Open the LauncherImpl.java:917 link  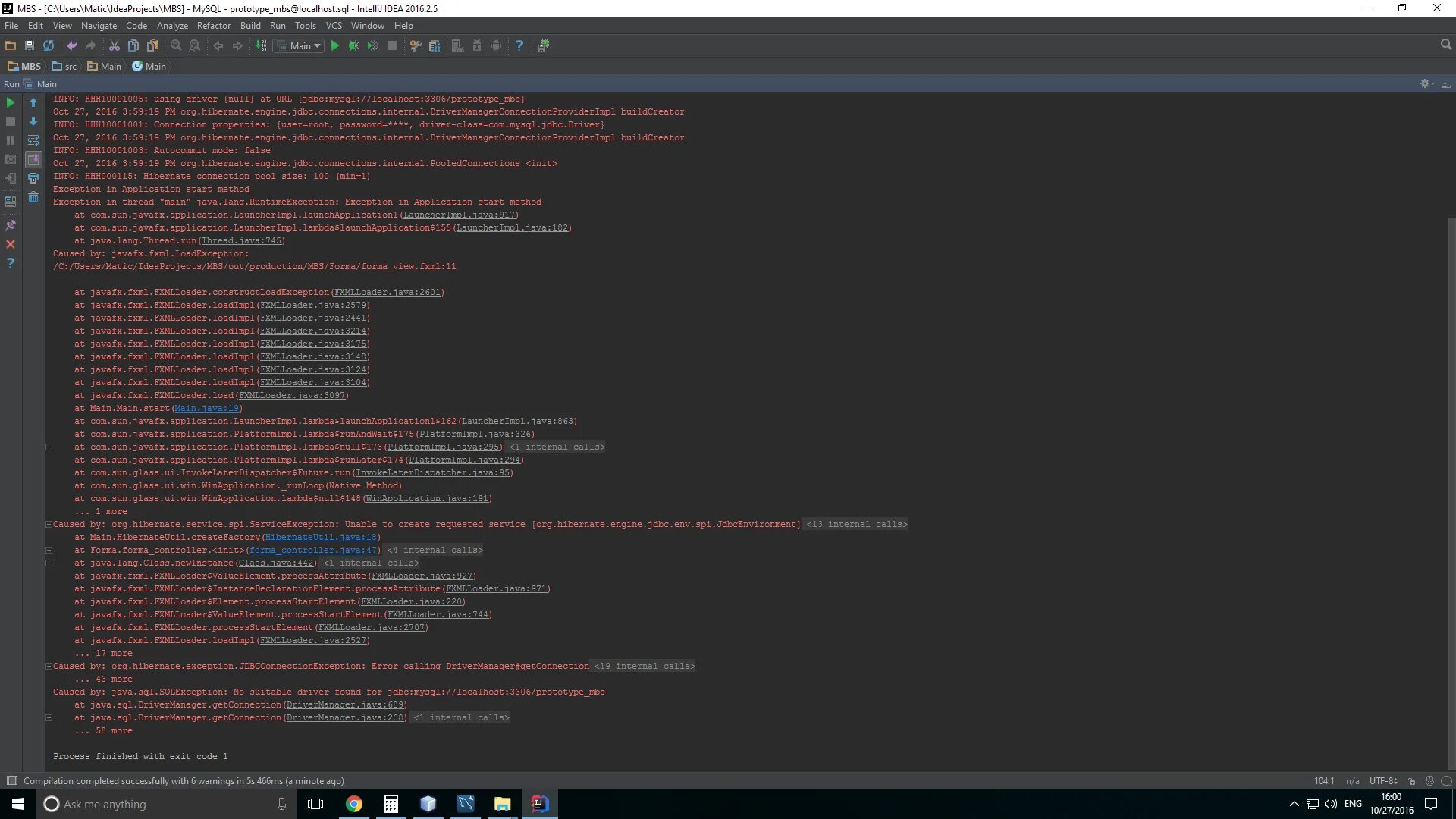coord(459,215)
